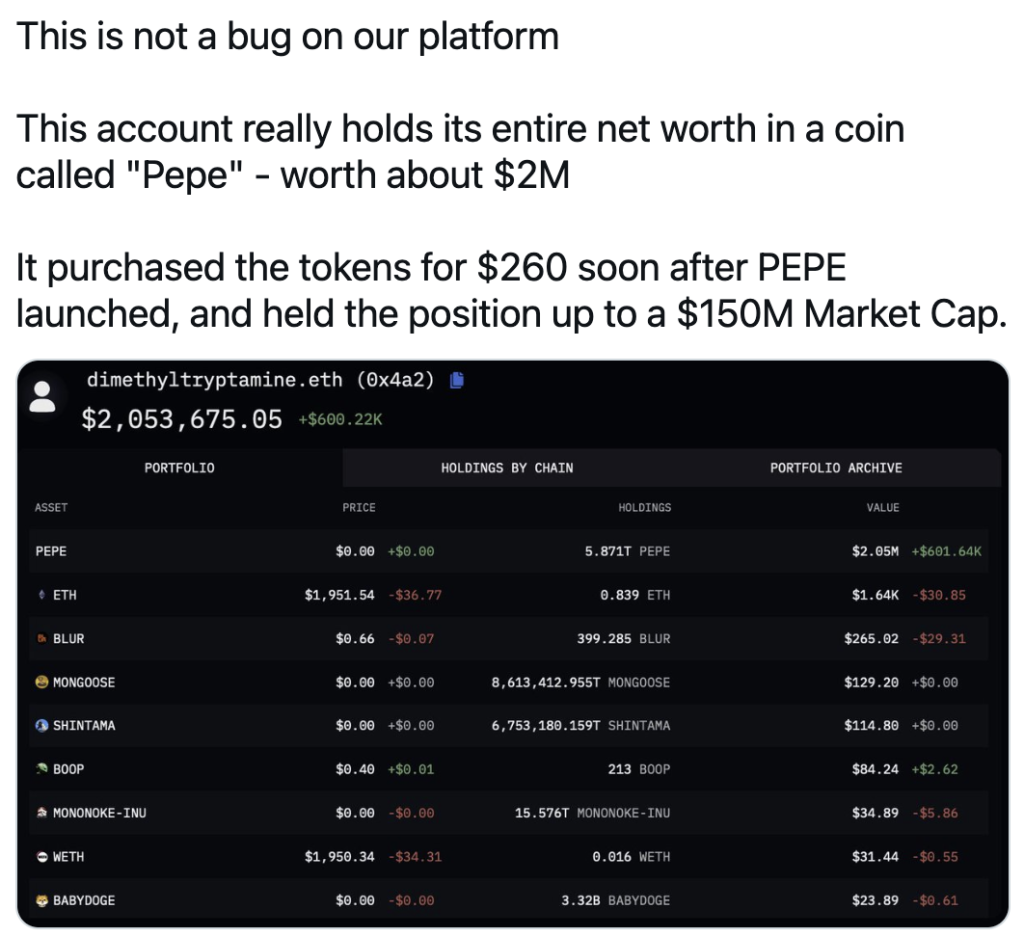Image resolution: width=1024 pixels, height=937 pixels.
Task: Open the PORTFOLIO ARCHIVE tab
Action: (835, 467)
